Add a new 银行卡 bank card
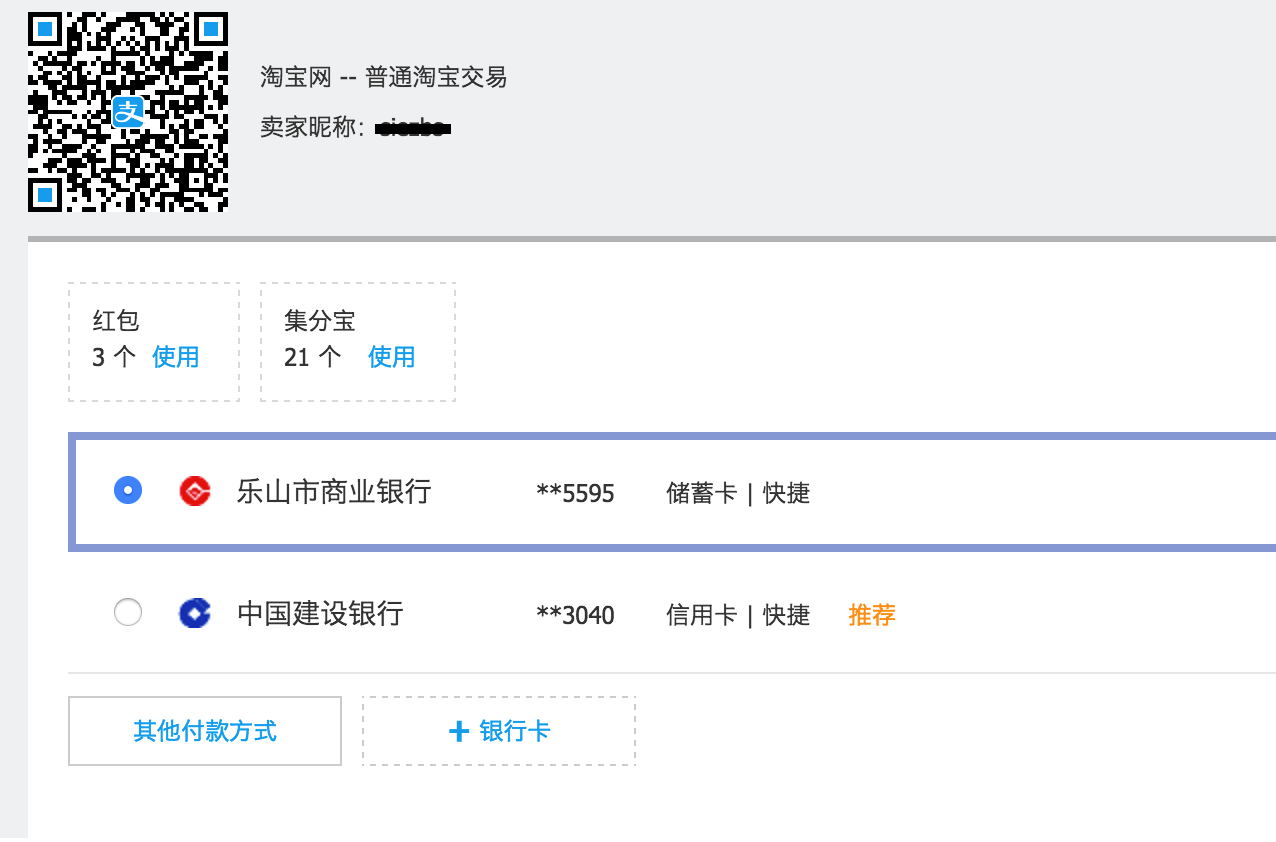This screenshot has width=1276, height=842. [x=514, y=731]
